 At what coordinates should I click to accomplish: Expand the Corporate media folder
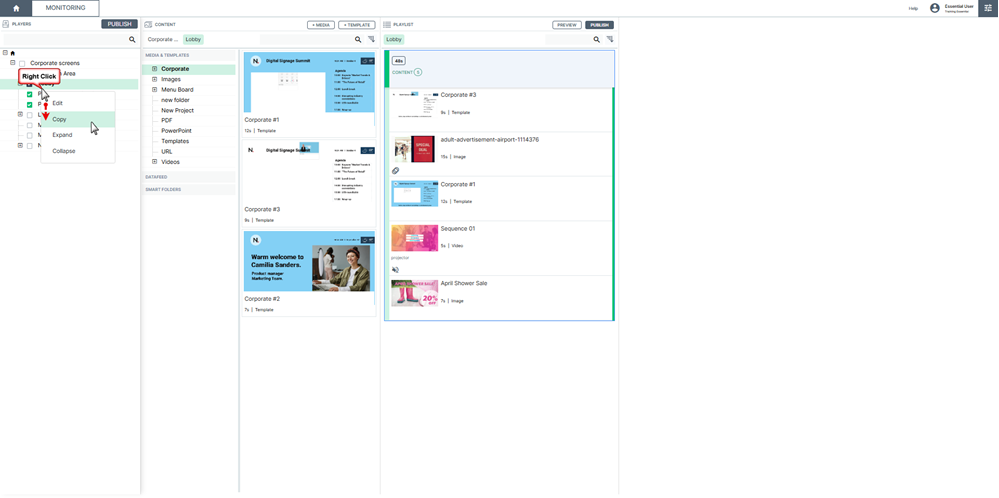154,69
